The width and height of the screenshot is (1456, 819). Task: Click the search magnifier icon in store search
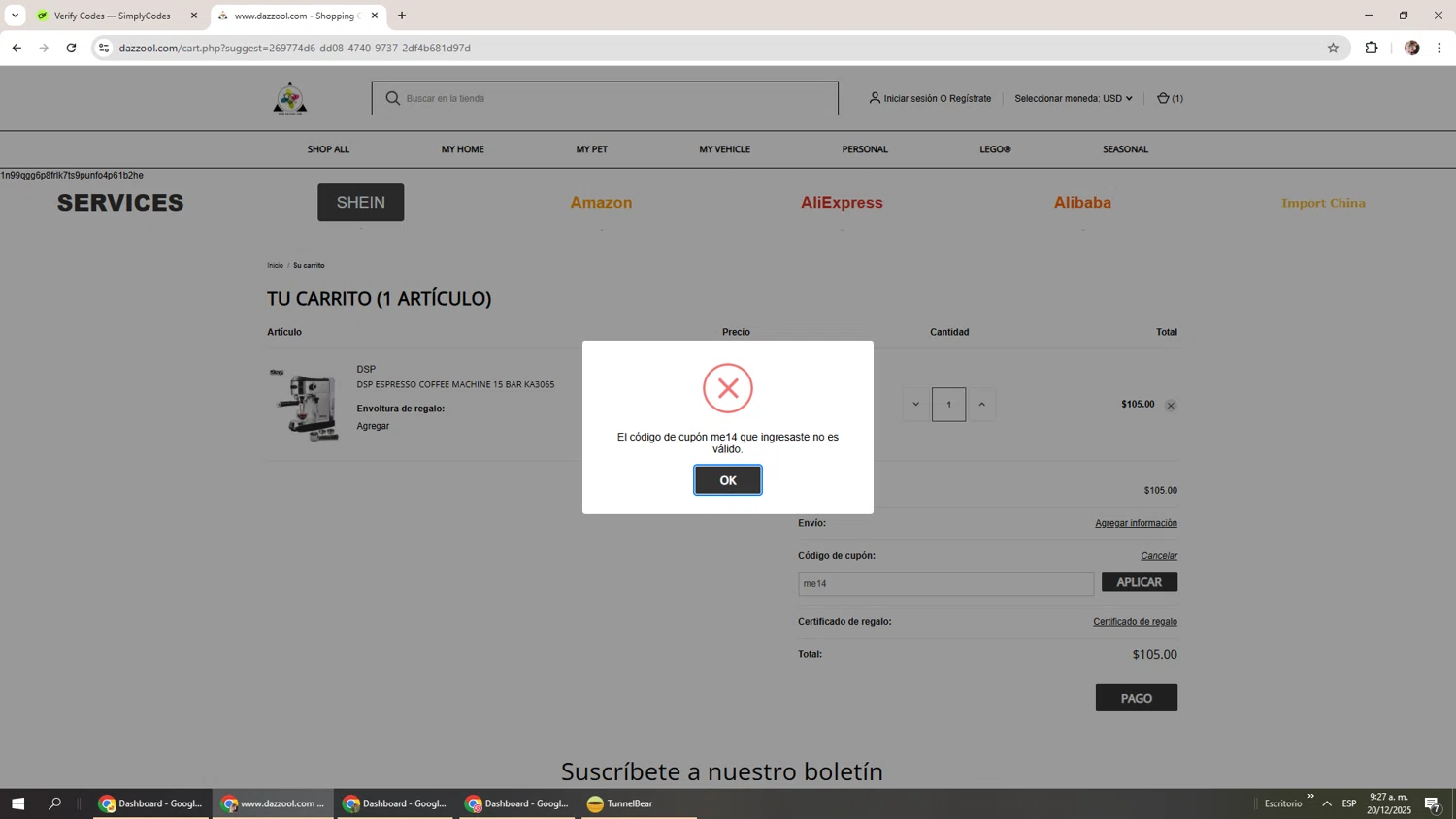pyautogui.click(x=392, y=98)
